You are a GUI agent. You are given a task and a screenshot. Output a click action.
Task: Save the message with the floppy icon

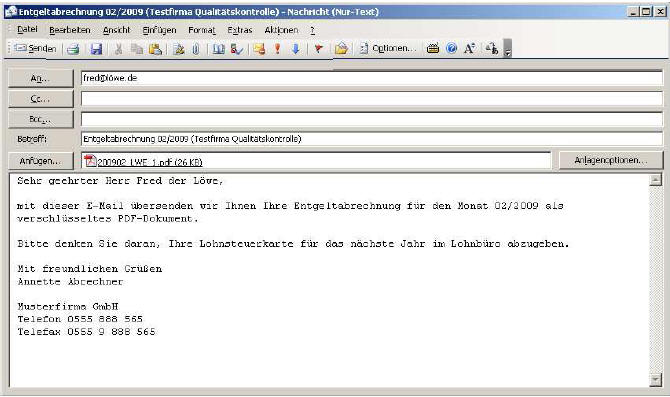pos(96,49)
